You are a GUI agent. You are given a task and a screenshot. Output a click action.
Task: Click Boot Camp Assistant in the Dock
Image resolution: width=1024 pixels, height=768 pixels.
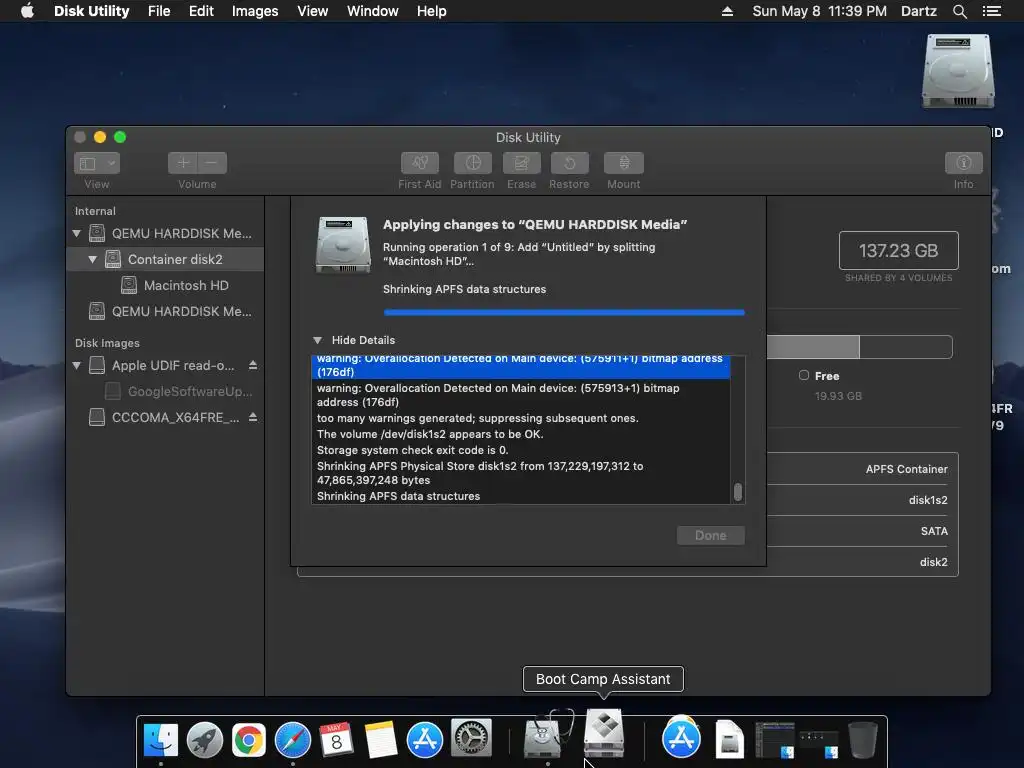603,733
